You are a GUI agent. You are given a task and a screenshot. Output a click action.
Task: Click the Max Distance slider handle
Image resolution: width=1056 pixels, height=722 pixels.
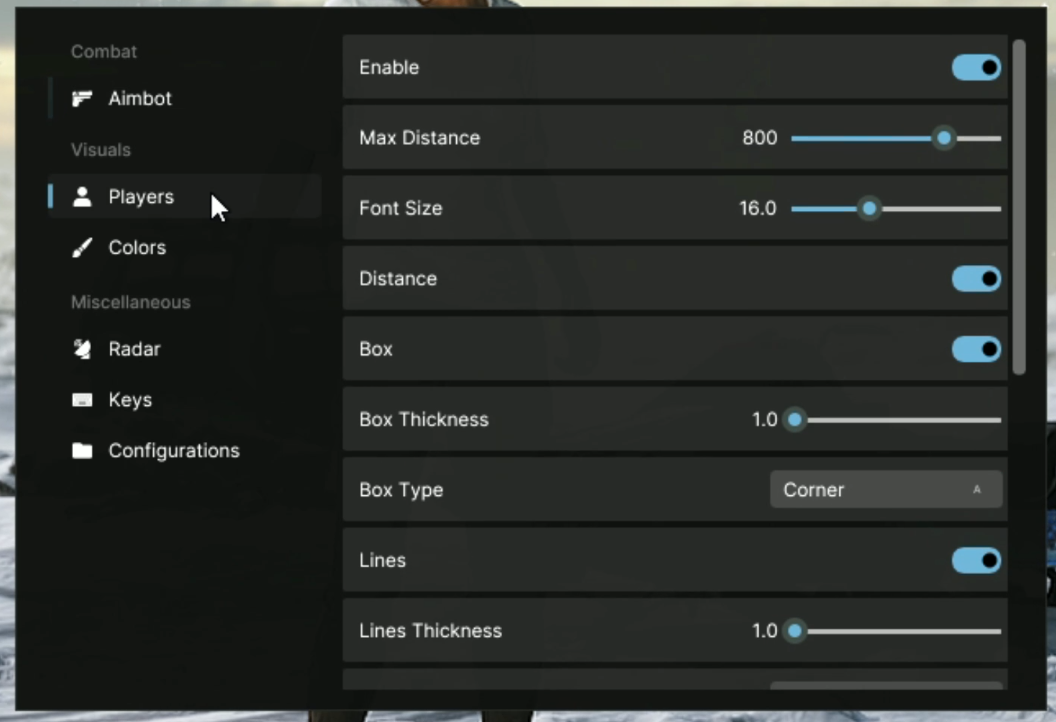coord(943,138)
